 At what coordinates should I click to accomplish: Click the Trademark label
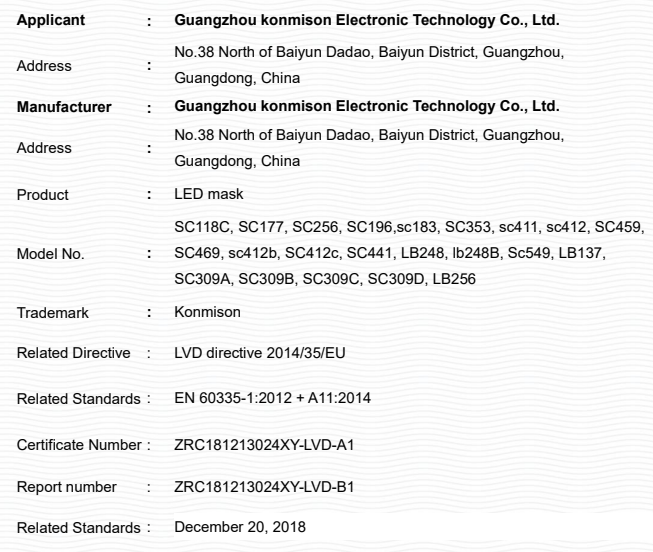coord(52,313)
